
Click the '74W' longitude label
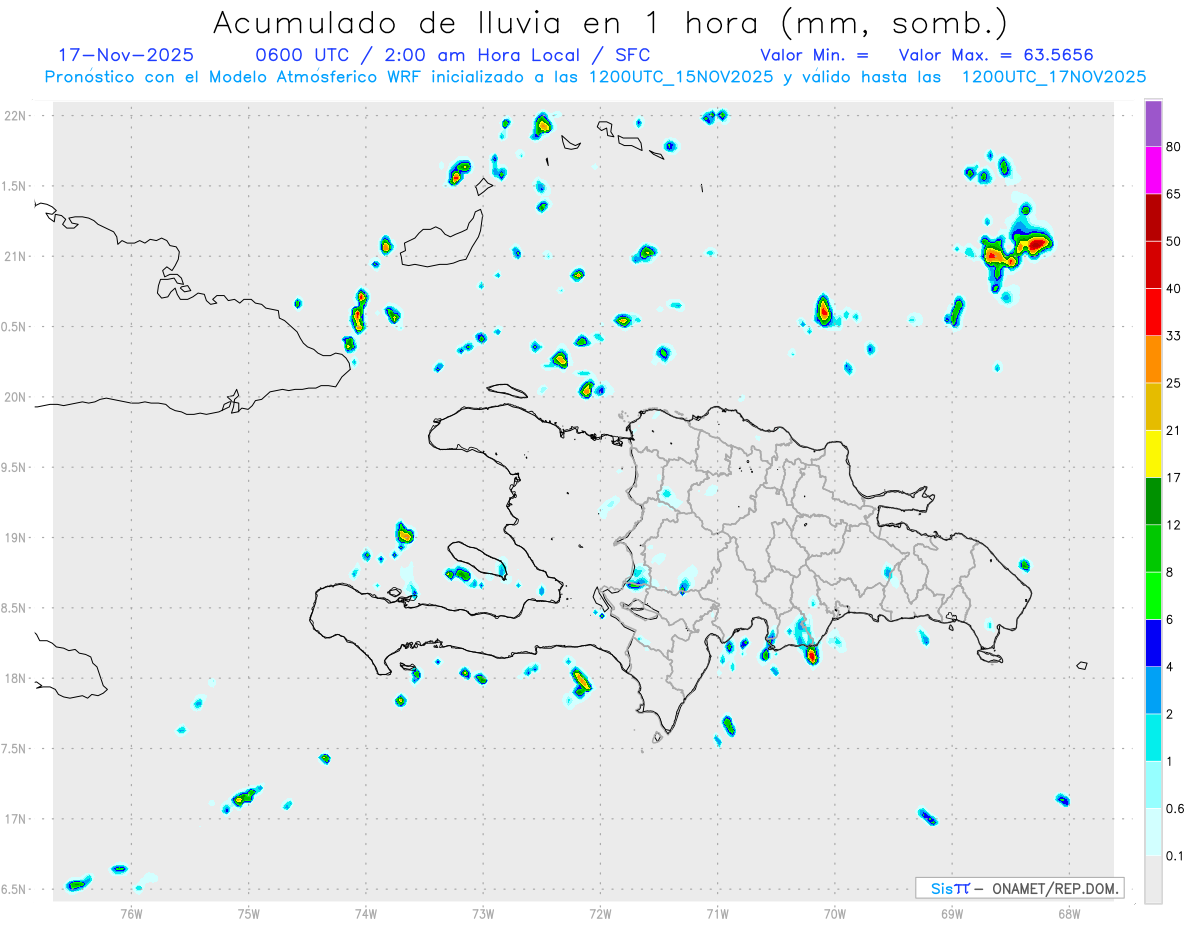(366, 912)
